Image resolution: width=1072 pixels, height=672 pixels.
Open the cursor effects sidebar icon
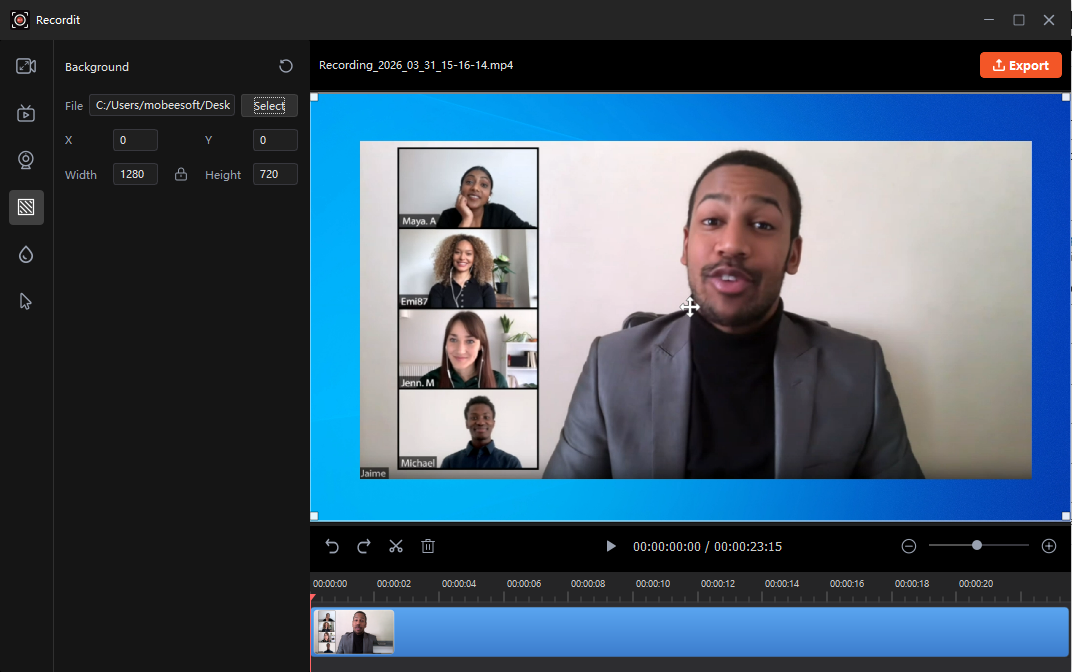[x=26, y=302]
